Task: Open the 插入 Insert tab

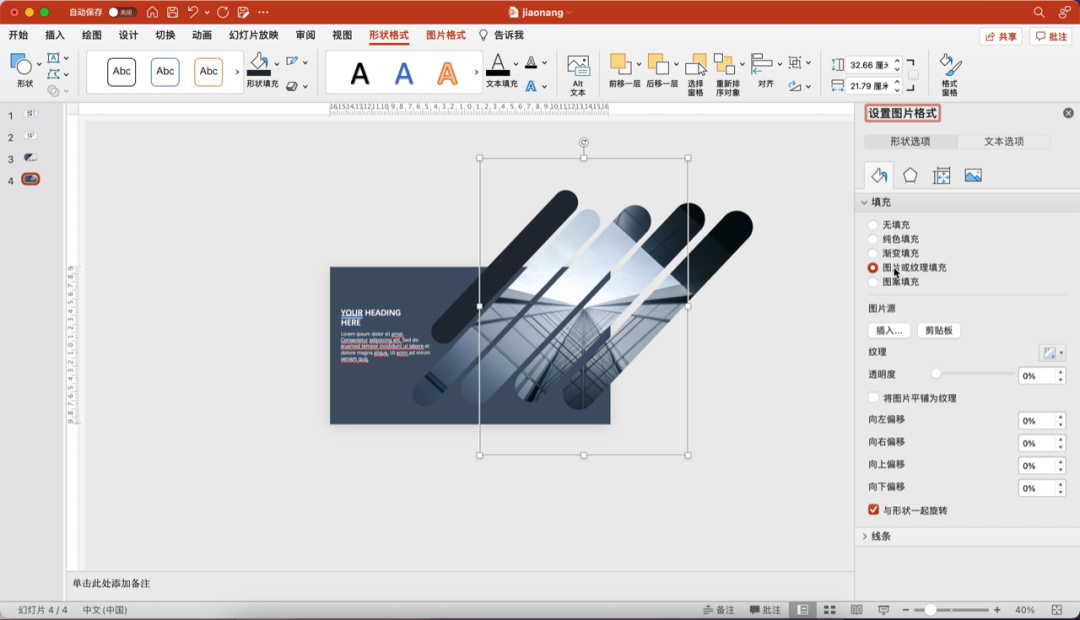Action: 54,35
